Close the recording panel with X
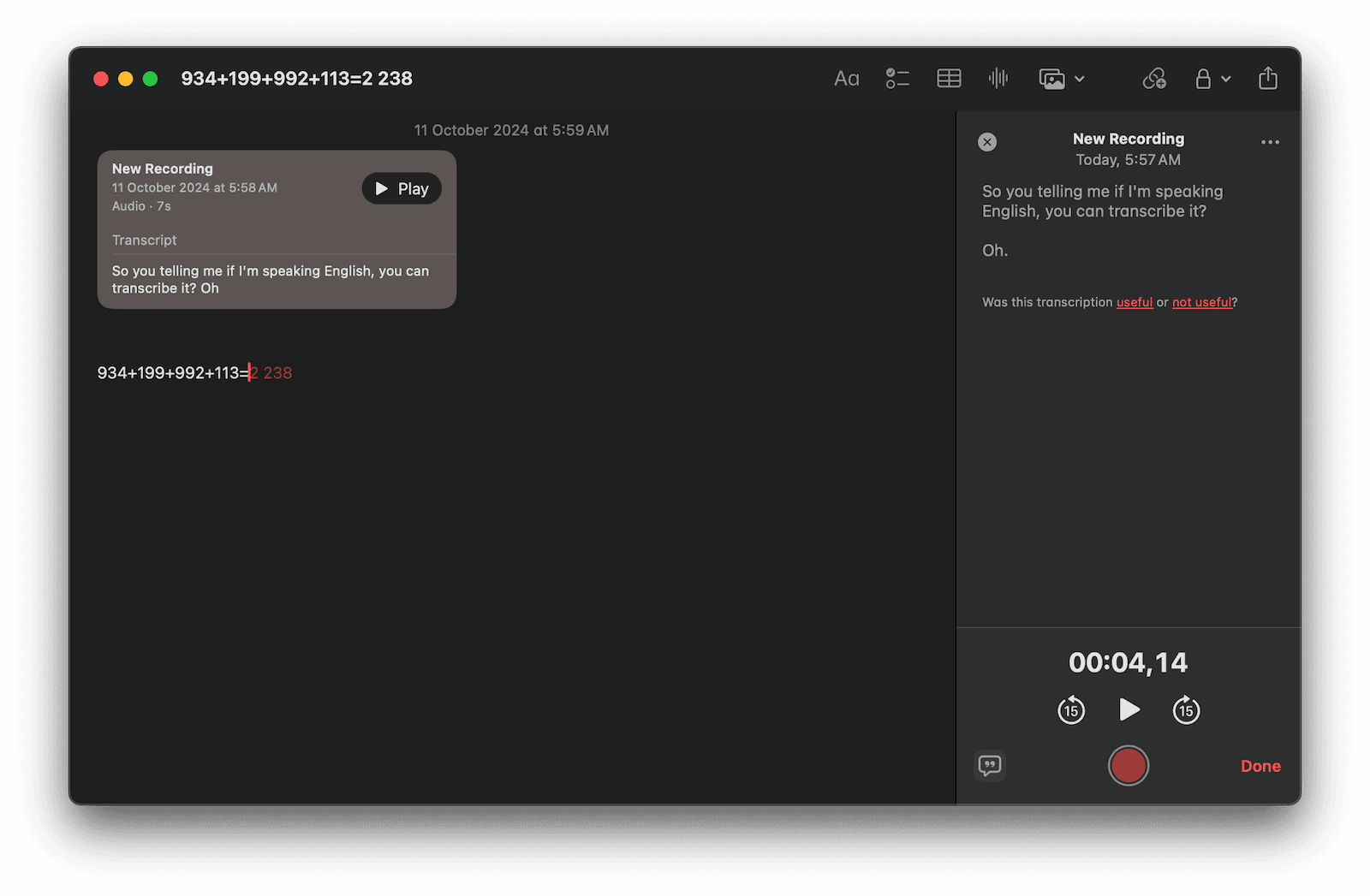This screenshot has height=896, width=1370. point(987,142)
